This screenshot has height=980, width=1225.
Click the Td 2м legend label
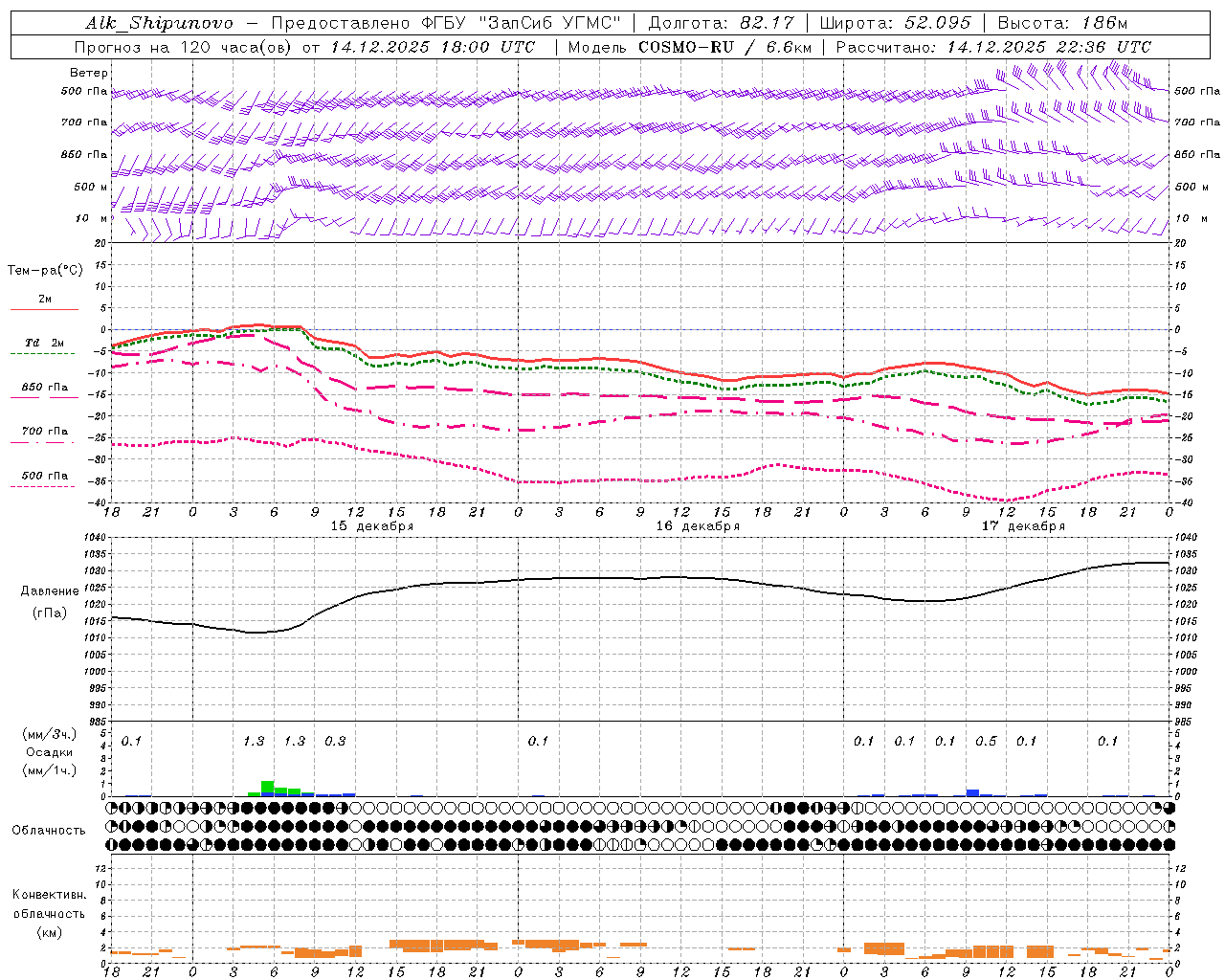[x=44, y=343]
